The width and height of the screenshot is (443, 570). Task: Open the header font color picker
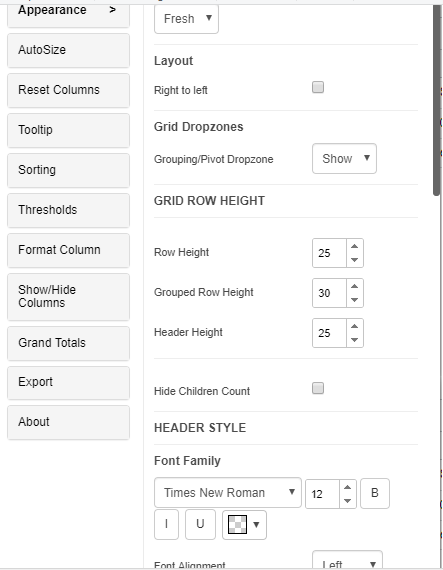click(x=244, y=525)
